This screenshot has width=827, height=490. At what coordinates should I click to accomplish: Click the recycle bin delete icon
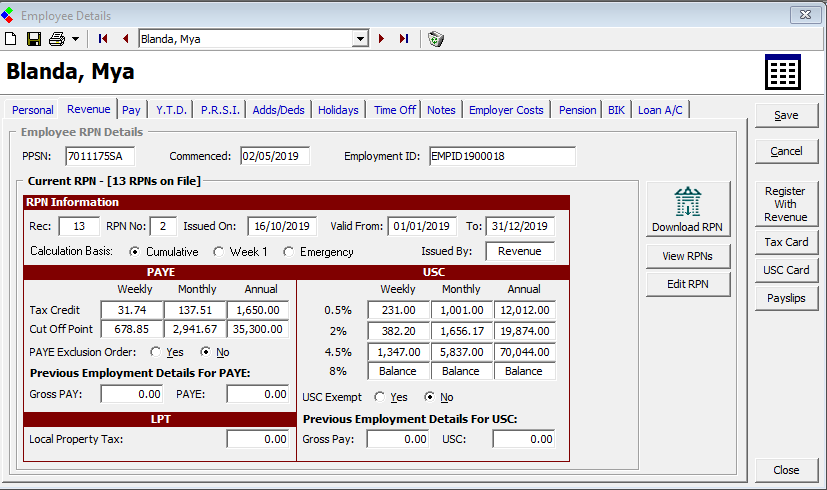[435, 39]
